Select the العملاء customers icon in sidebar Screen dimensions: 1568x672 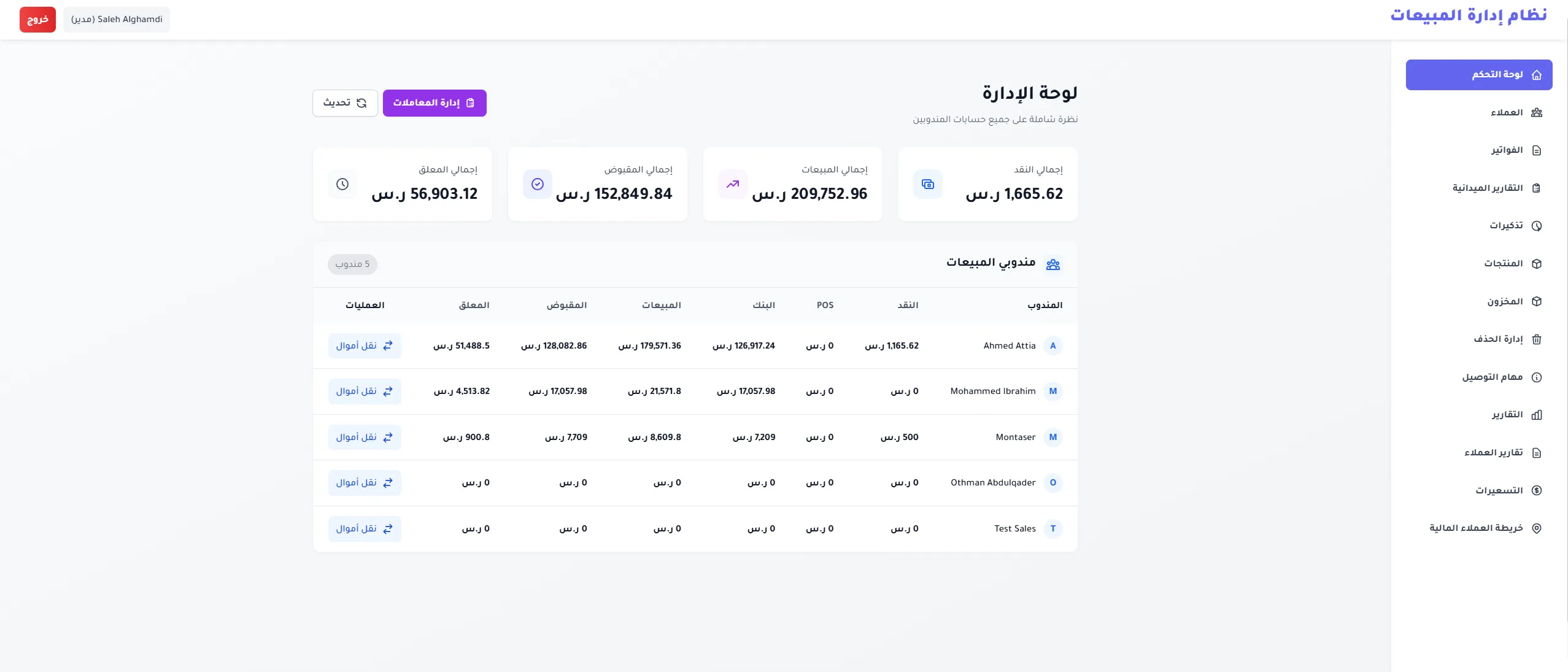(1537, 112)
